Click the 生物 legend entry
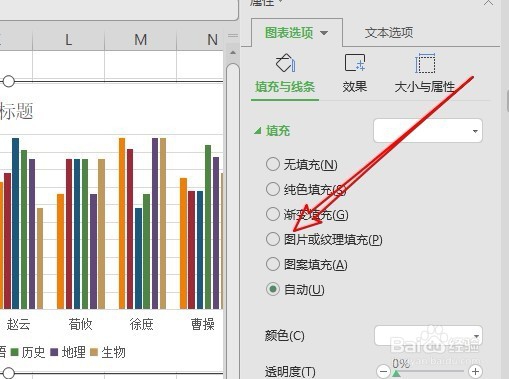The width and height of the screenshot is (509, 379). [x=108, y=352]
